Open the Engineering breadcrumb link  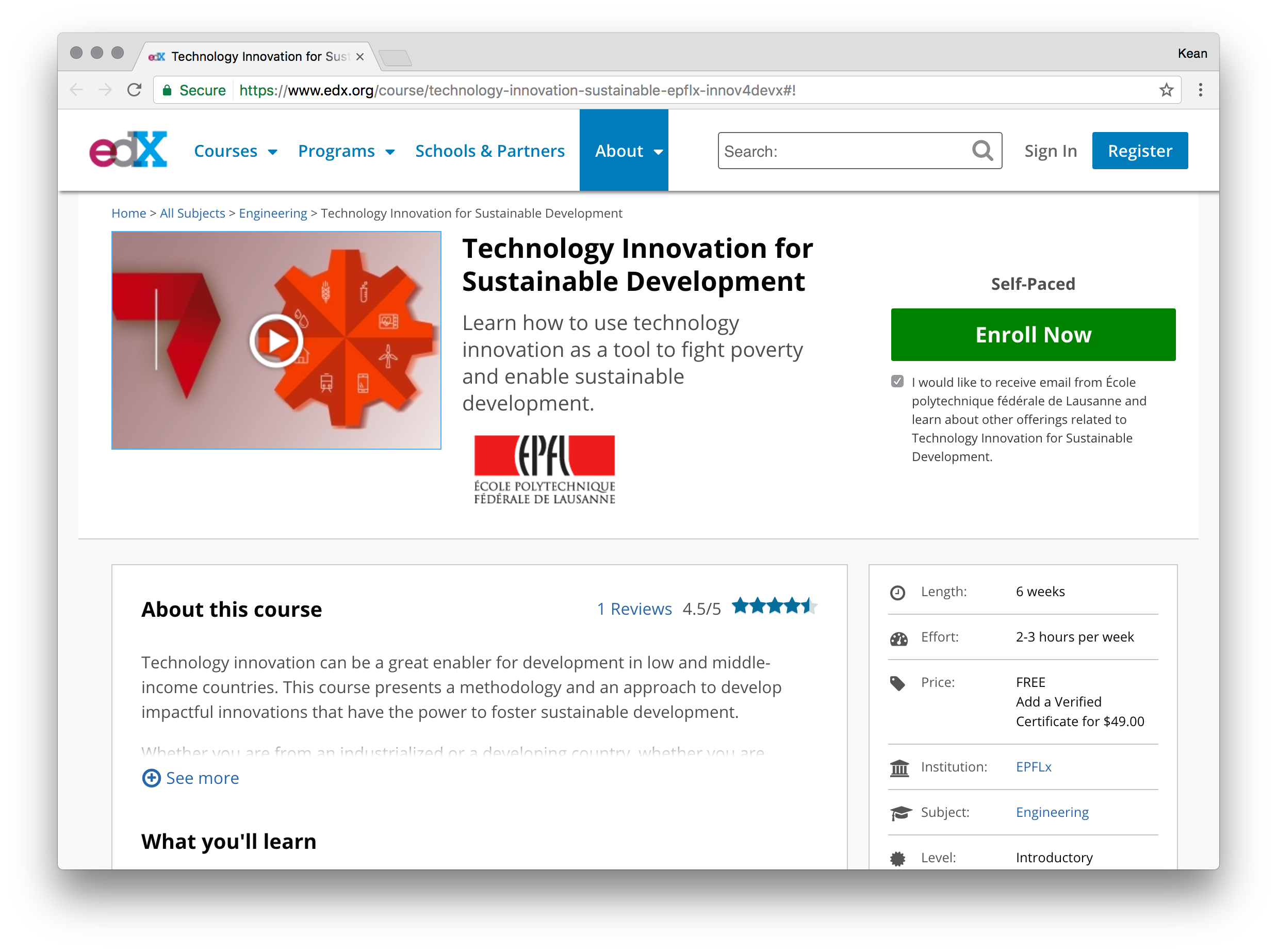272,213
